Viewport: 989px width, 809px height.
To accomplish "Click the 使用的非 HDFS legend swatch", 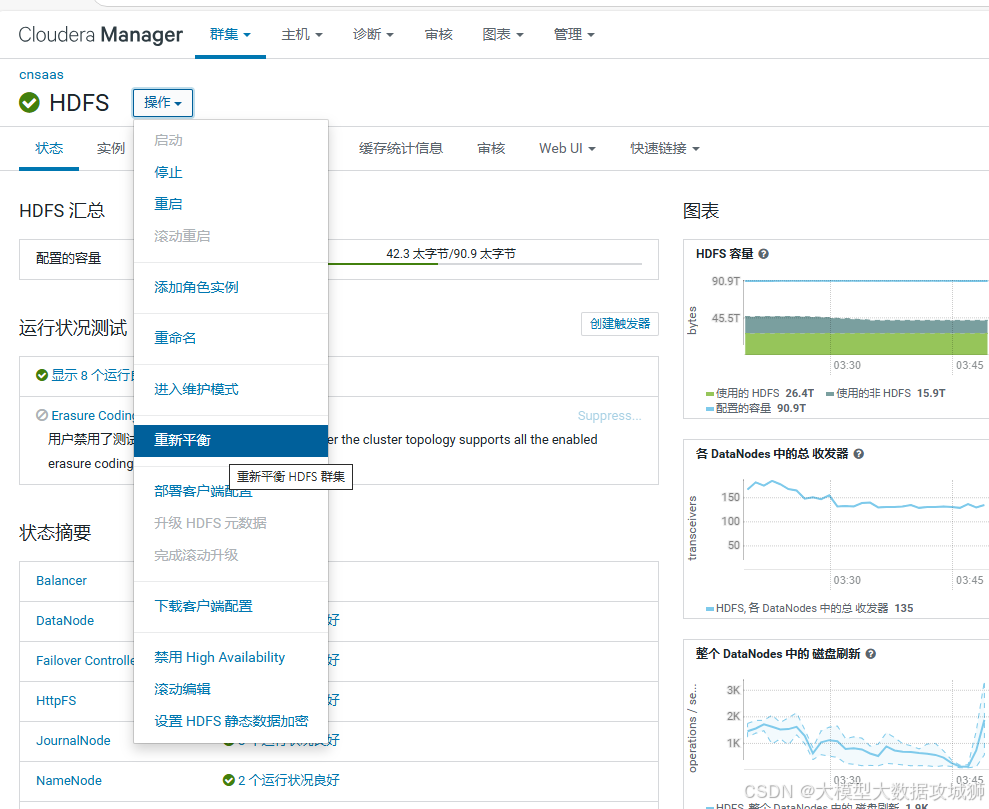I will click(x=830, y=393).
